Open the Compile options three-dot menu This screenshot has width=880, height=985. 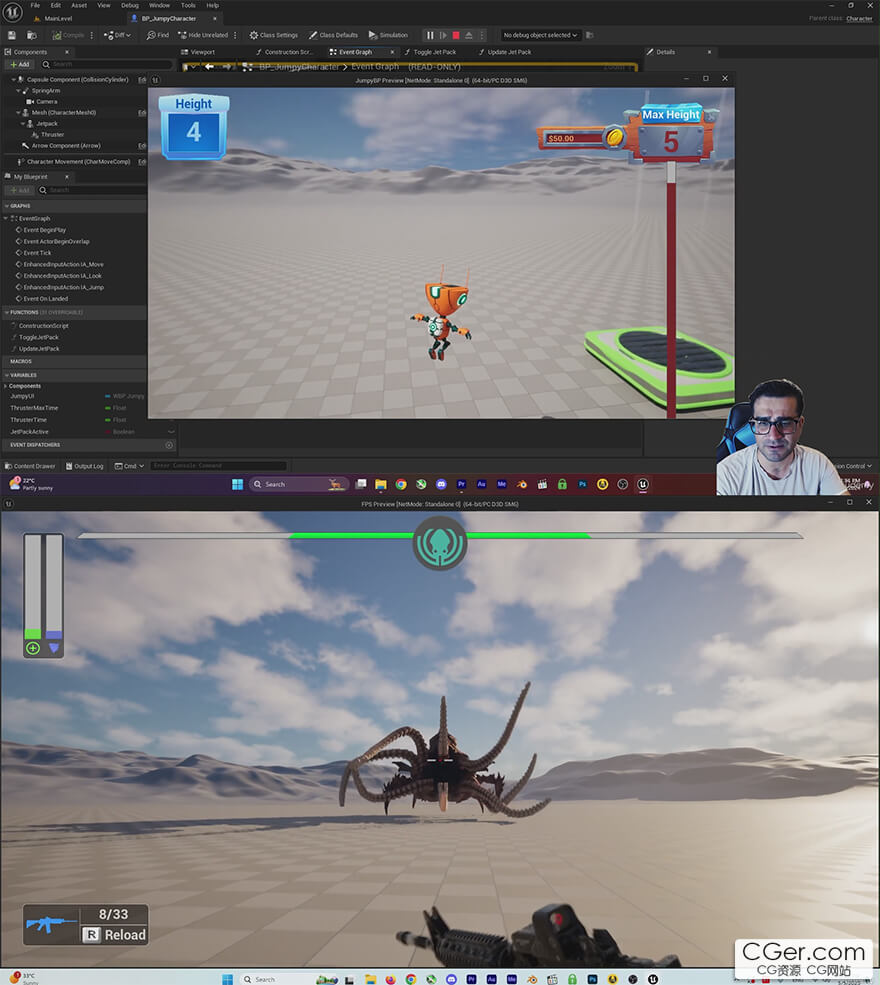point(92,35)
